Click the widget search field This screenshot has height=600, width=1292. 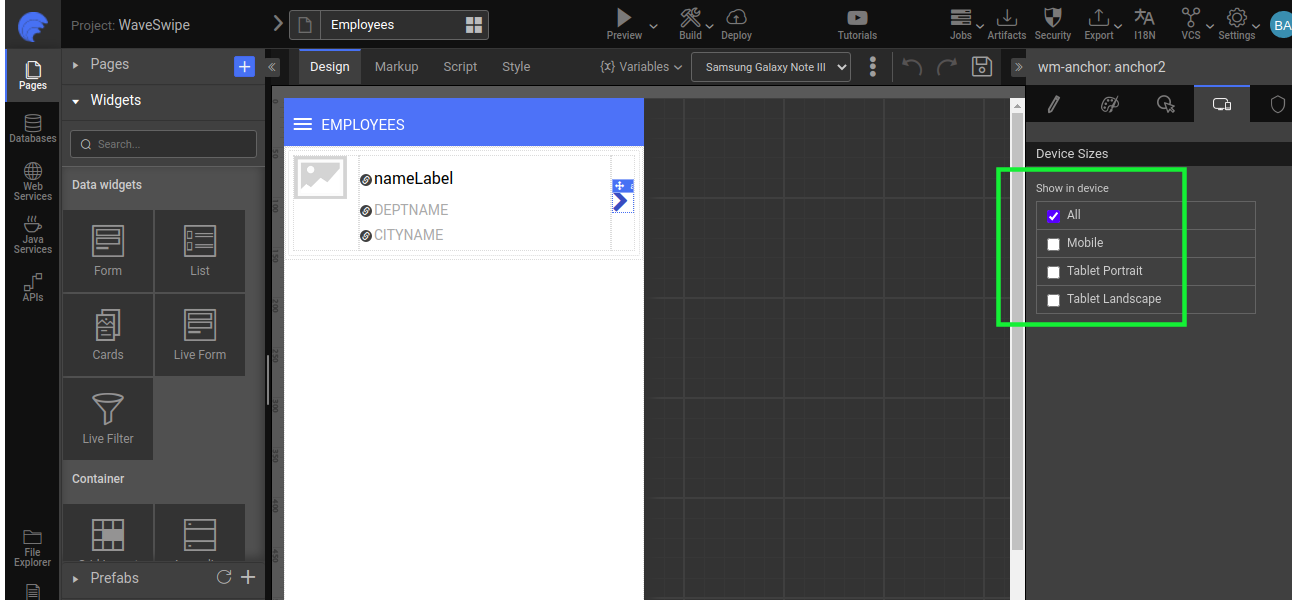(163, 144)
